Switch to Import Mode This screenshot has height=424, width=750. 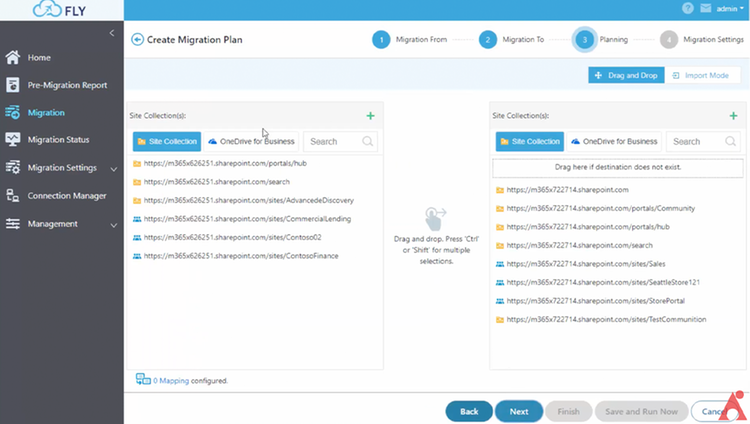coord(701,75)
